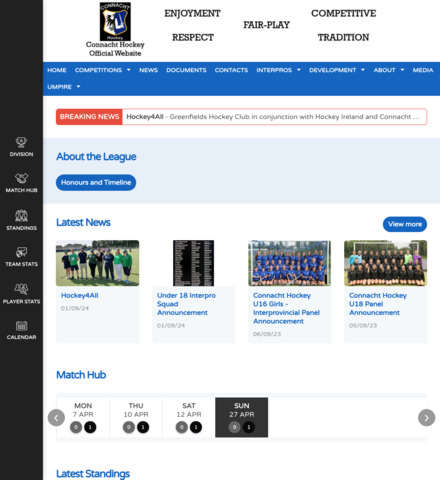440x480 pixels.
Task: Expand the Competitions dropdown arrow
Action: [129, 70]
